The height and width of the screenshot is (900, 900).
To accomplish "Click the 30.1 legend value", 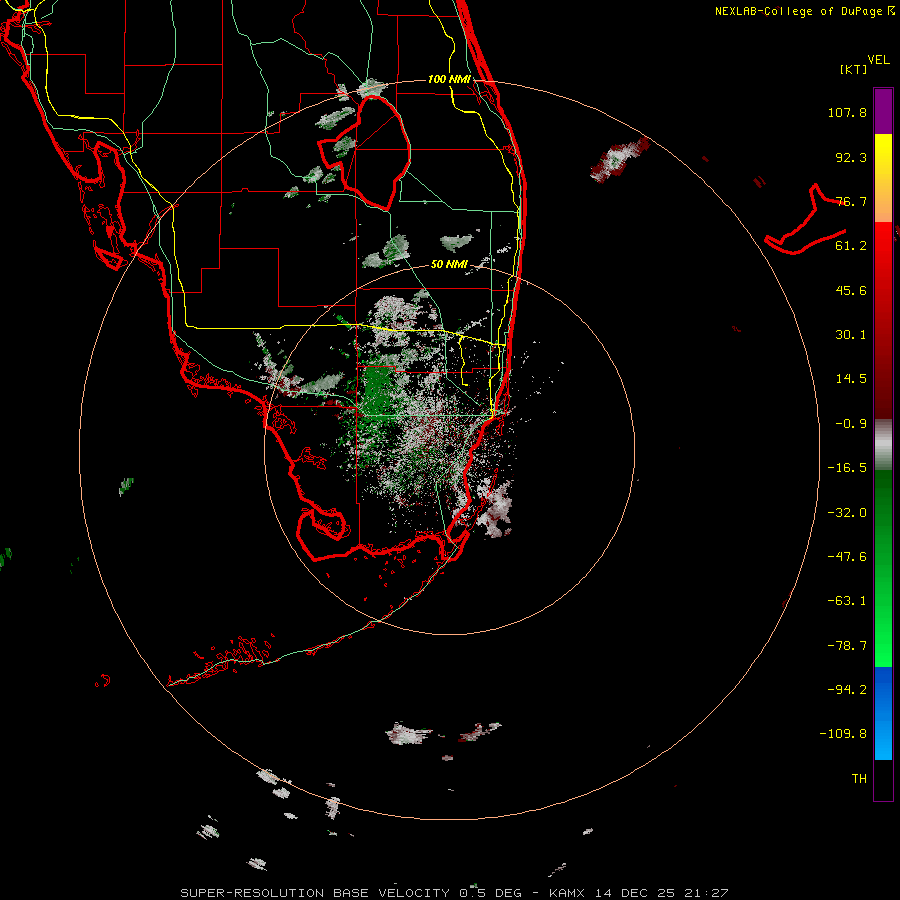I will click(x=851, y=335).
